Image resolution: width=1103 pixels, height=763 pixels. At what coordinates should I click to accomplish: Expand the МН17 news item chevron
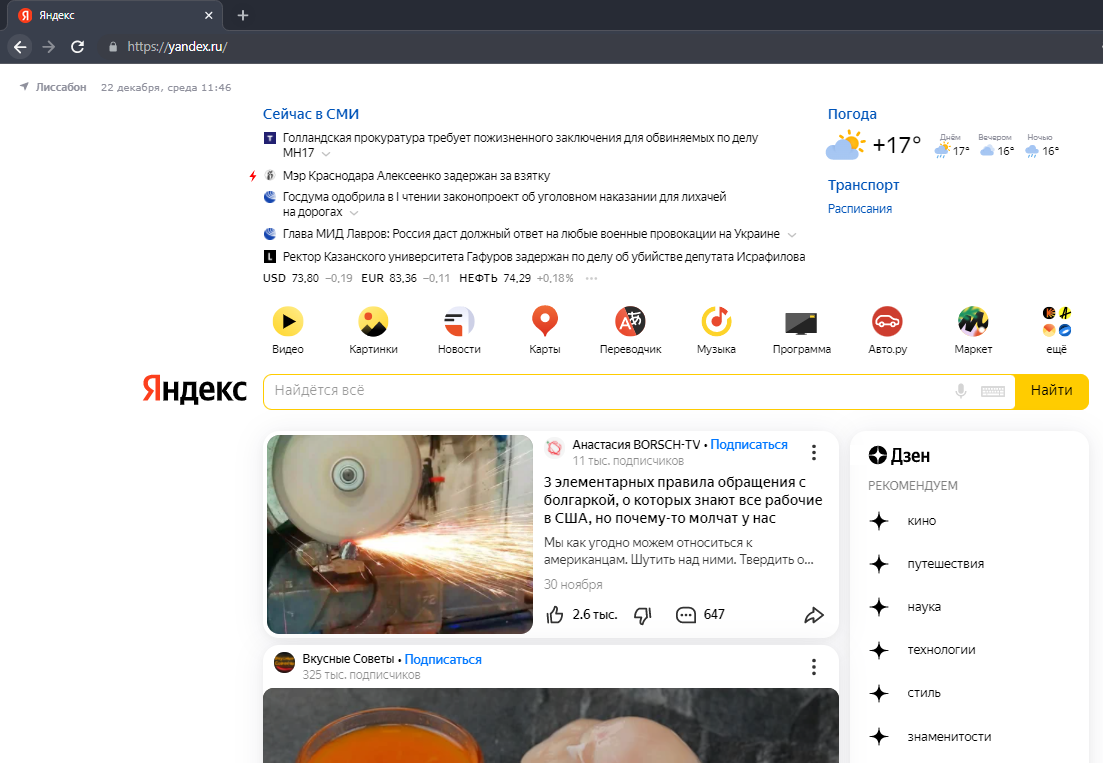pyautogui.click(x=326, y=153)
